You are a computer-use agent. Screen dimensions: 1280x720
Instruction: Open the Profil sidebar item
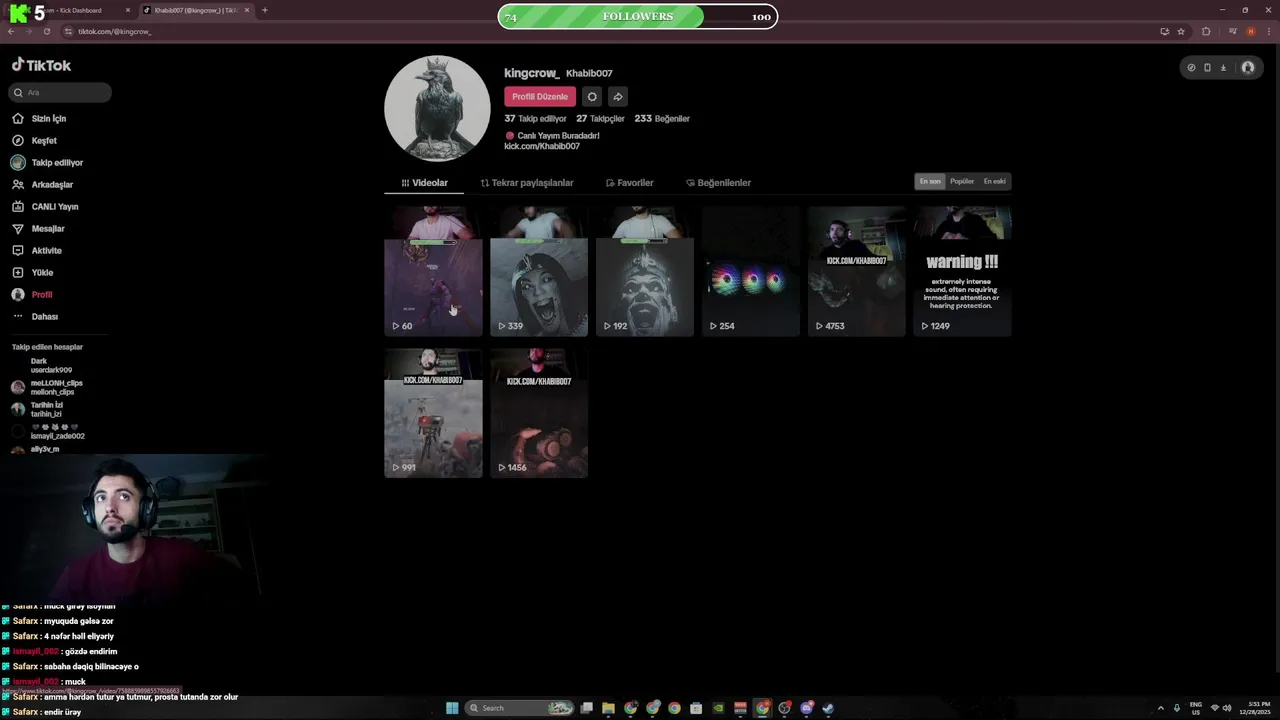[x=32, y=294]
